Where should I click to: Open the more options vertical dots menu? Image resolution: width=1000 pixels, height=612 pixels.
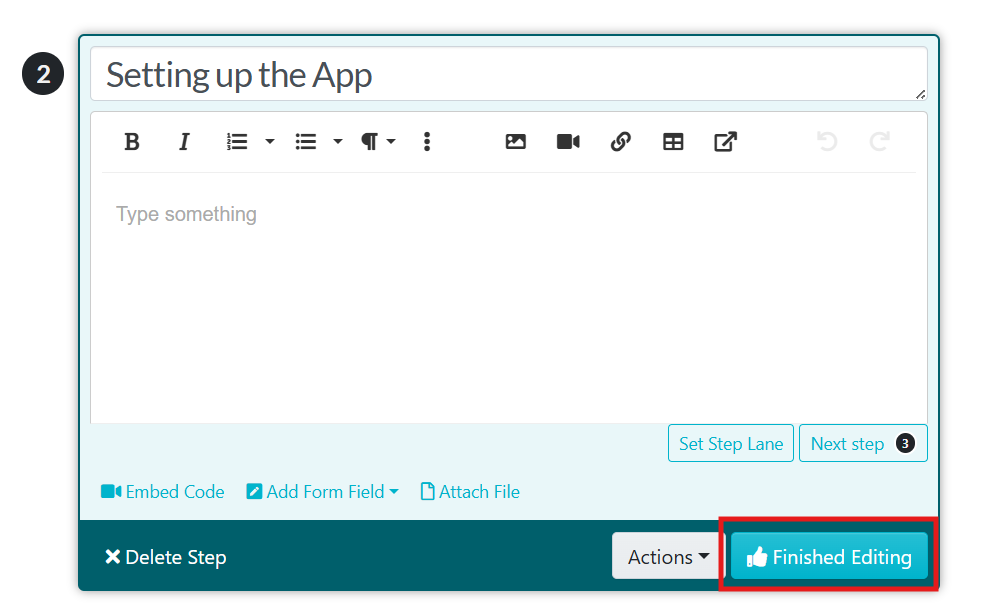427,142
